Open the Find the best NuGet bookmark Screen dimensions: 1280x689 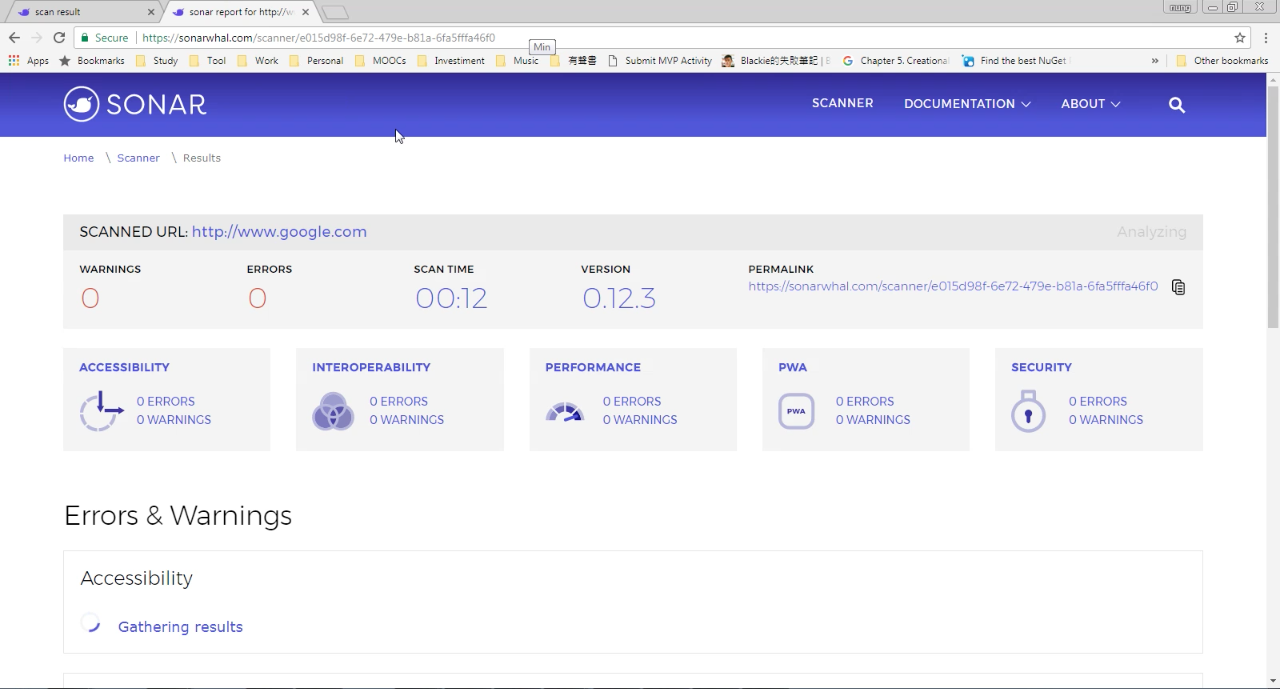1014,61
